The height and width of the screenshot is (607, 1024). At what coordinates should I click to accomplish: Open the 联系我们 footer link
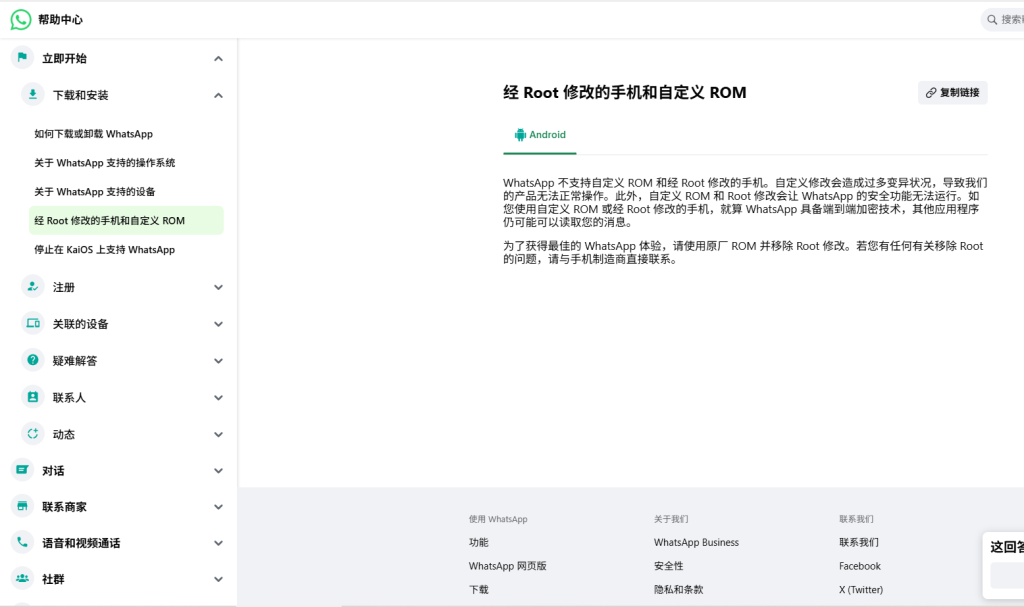[859, 542]
